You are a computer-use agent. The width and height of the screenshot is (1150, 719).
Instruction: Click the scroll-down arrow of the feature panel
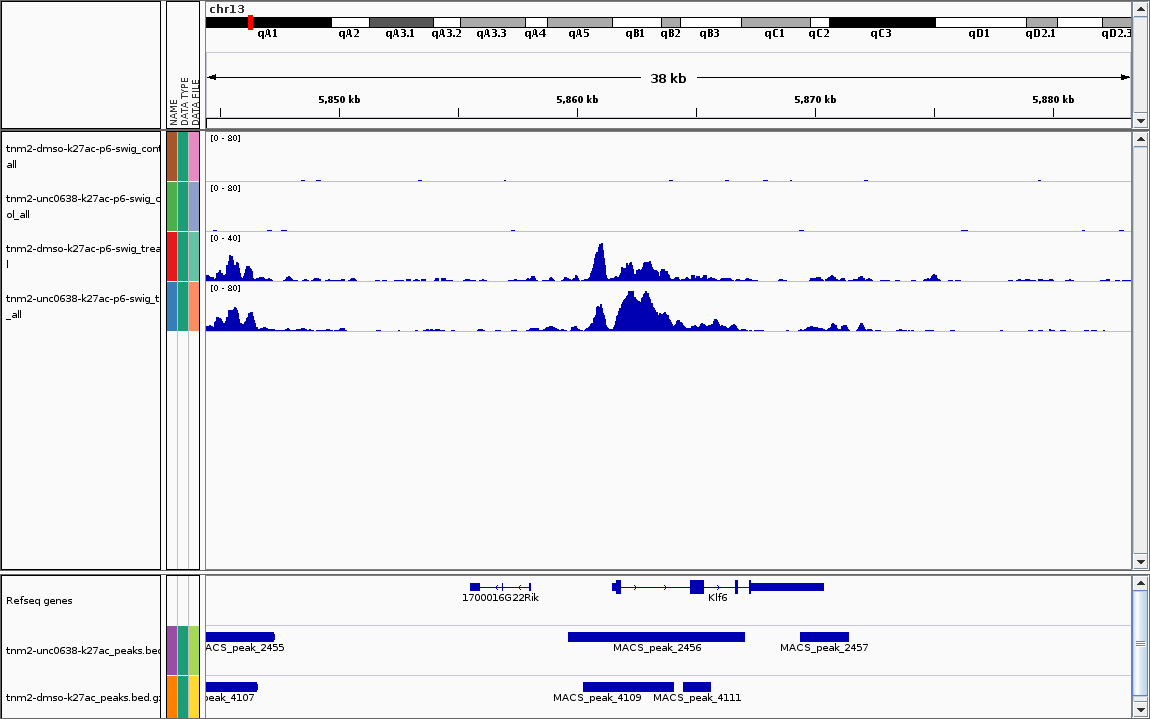(x=1140, y=709)
